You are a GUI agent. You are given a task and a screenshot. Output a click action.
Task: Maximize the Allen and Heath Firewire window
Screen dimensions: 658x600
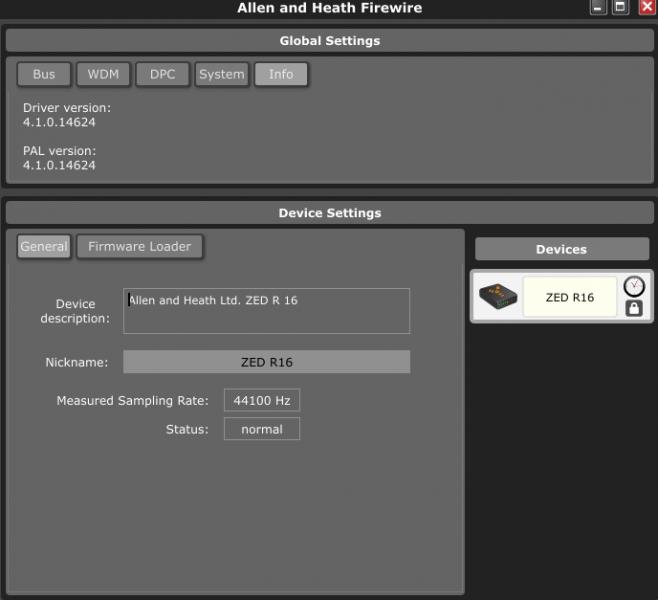[x=620, y=7]
